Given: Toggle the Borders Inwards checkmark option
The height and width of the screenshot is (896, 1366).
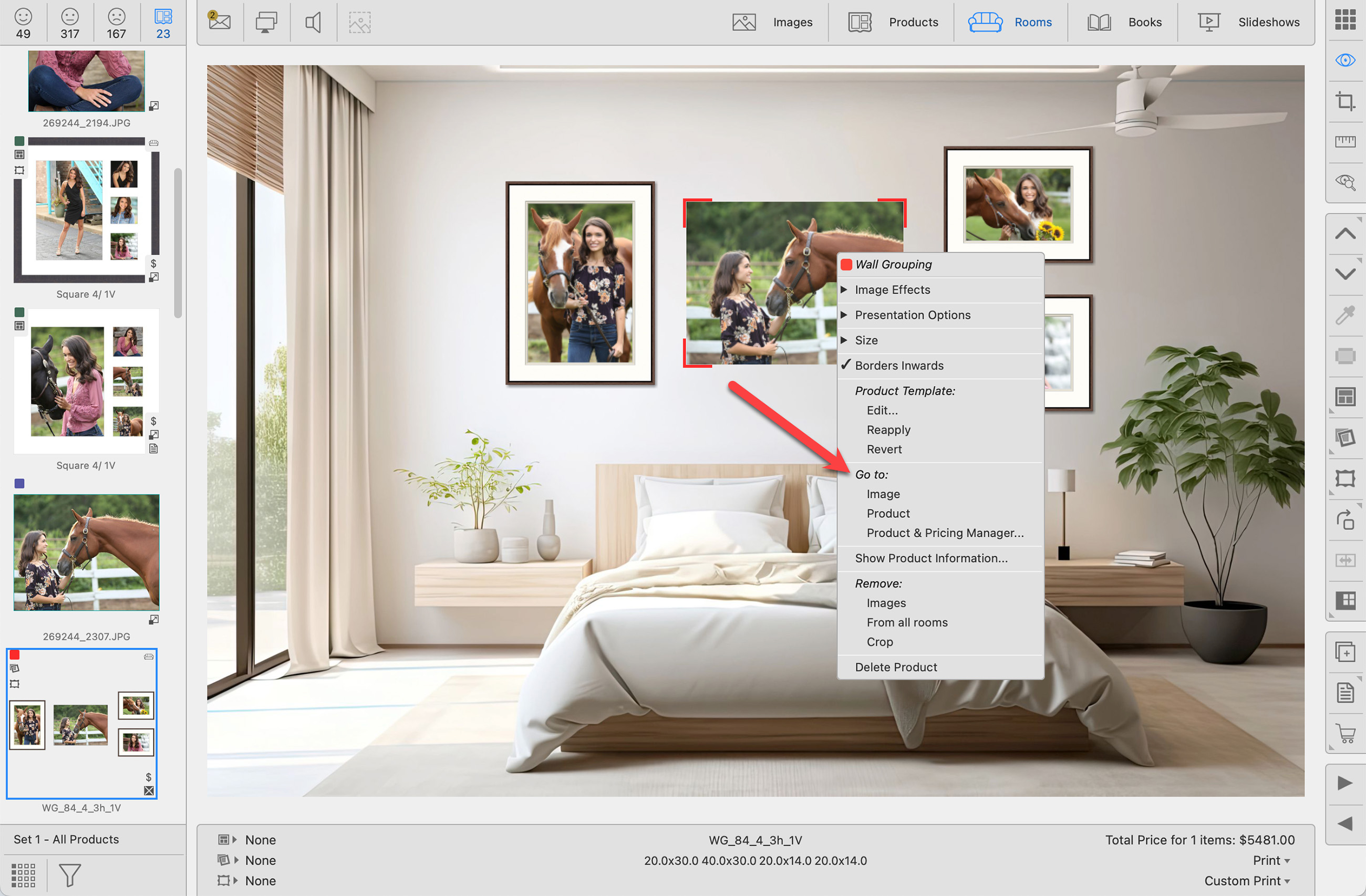Looking at the screenshot, I should point(899,366).
